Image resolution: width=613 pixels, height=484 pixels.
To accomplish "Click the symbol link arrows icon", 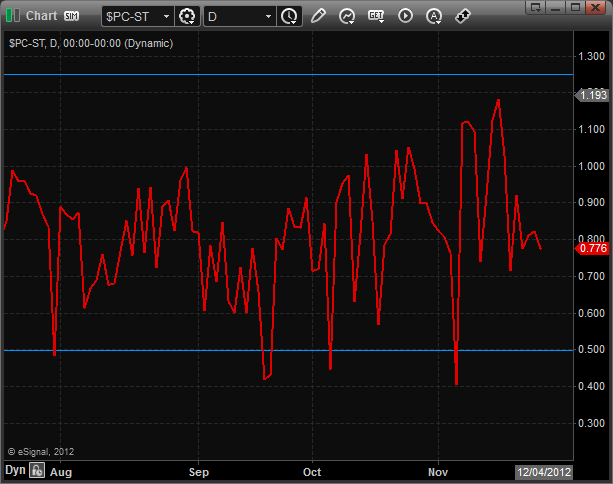I will tap(463, 16).
